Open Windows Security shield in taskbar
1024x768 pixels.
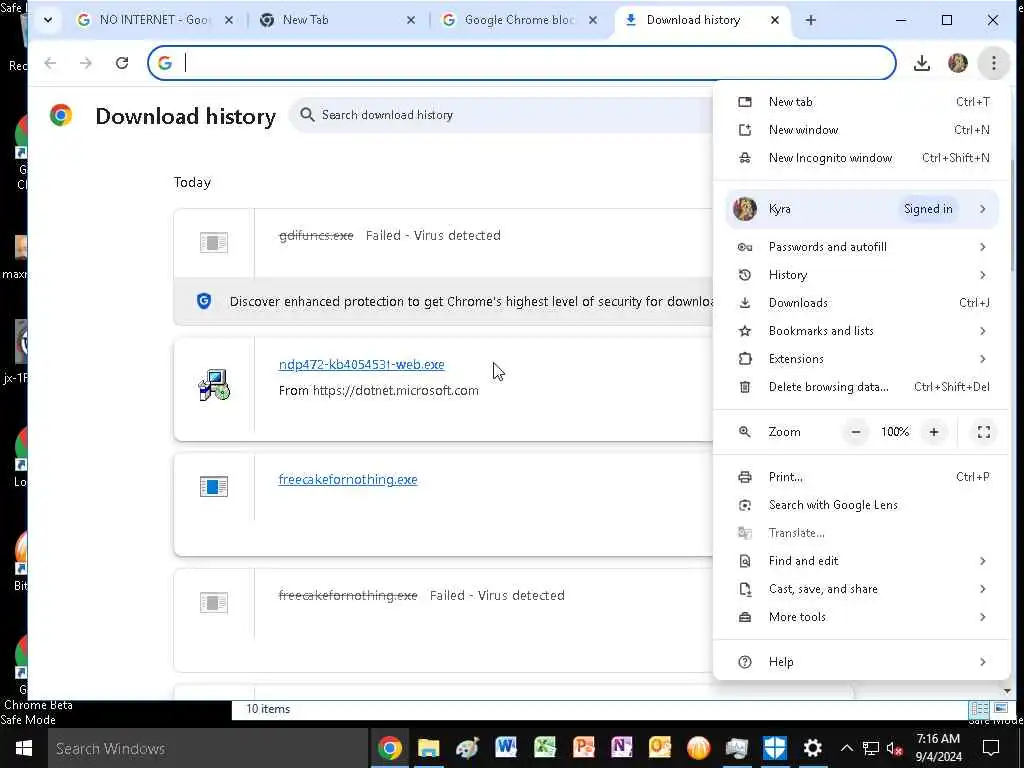click(x=775, y=748)
